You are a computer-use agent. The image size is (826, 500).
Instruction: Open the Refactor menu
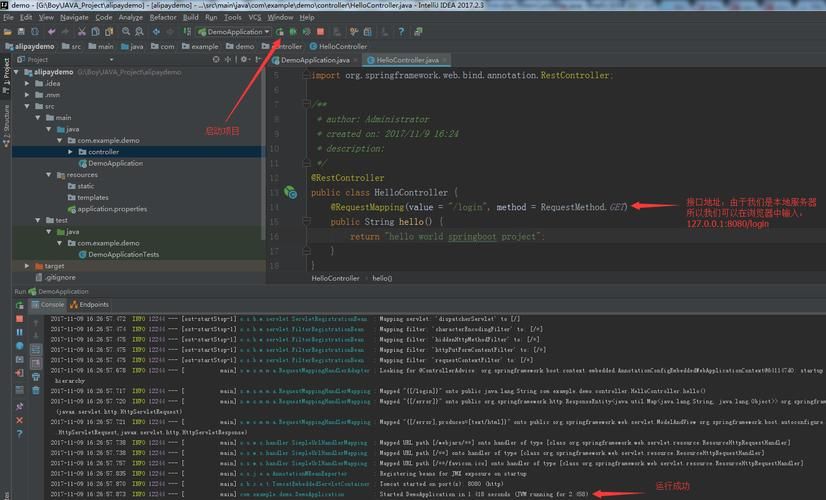[162, 17]
